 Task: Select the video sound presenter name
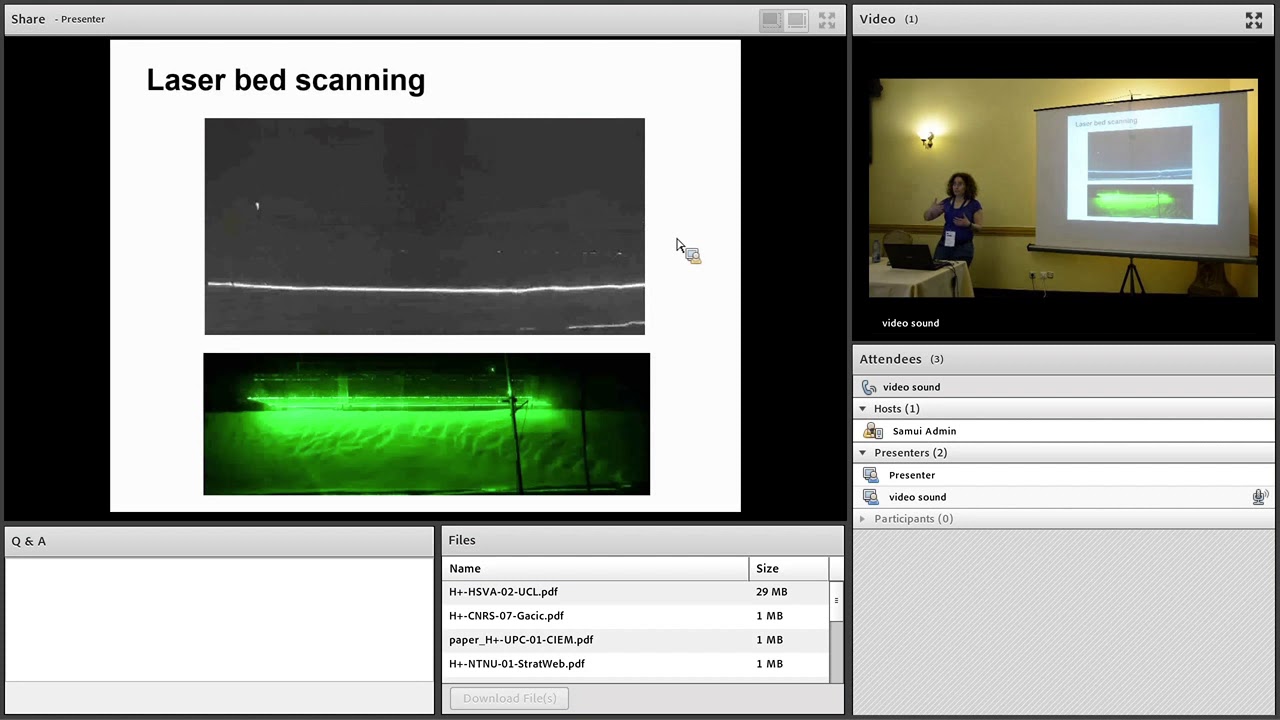[917, 497]
